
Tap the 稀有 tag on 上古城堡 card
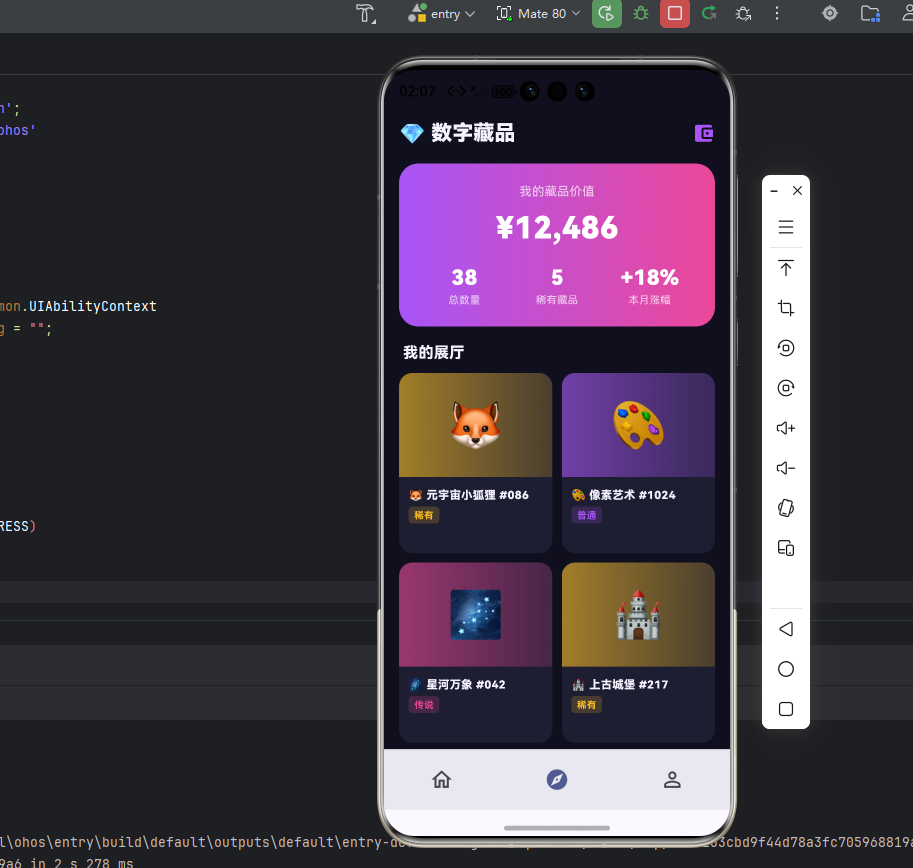coord(586,705)
